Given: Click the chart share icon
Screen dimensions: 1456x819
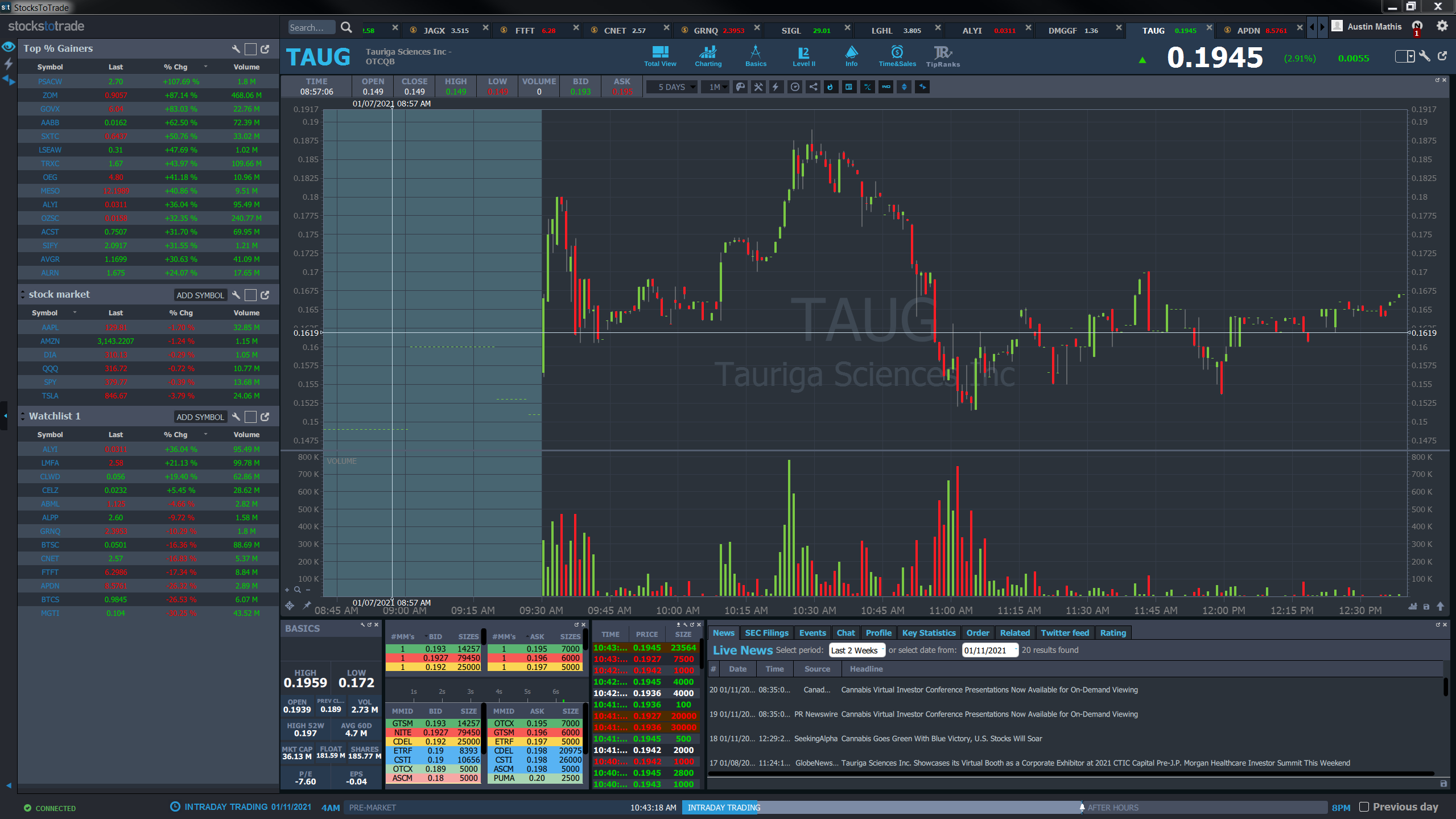Looking at the screenshot, I should coord(813,87).
